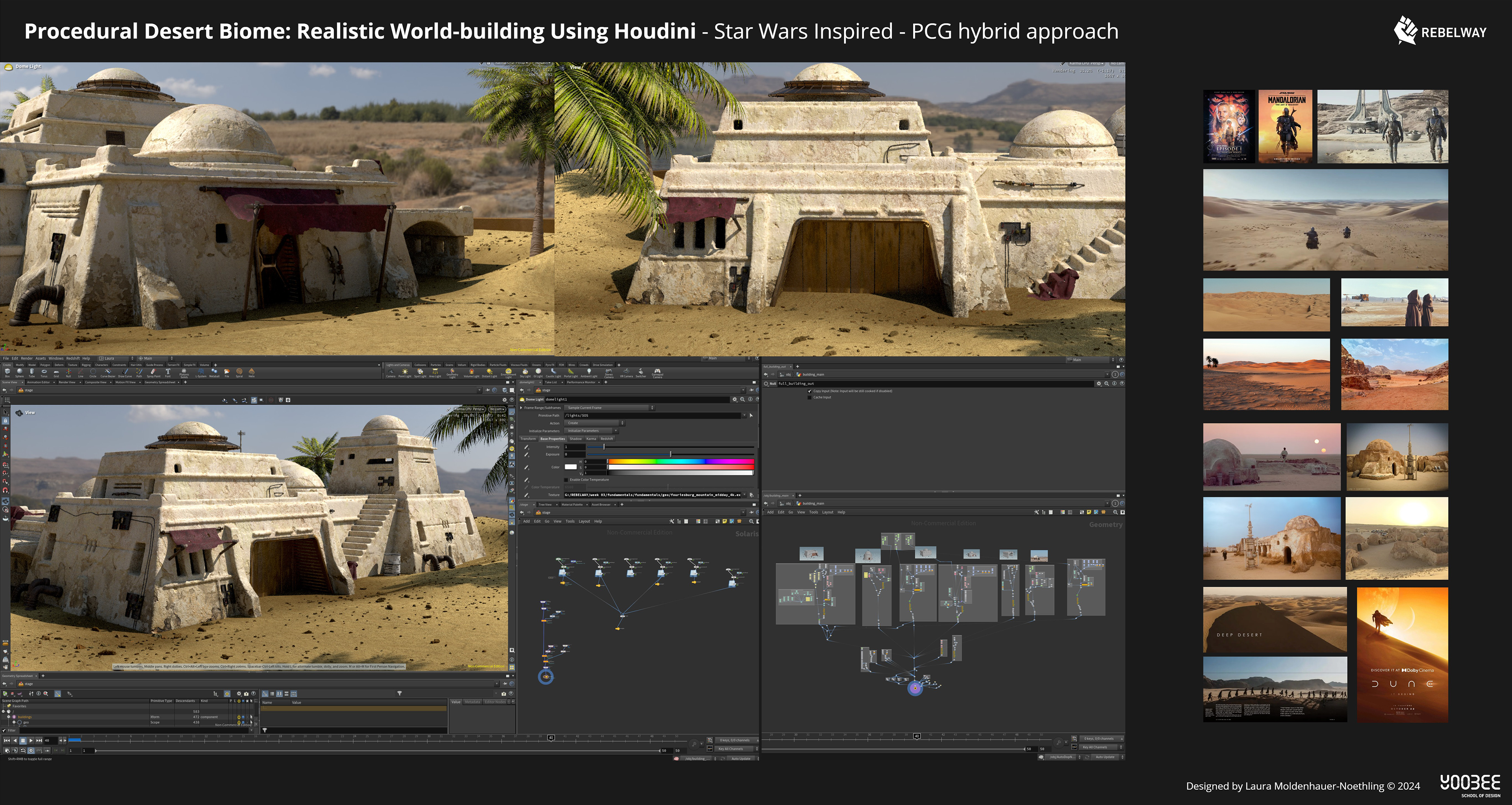Toggle Copy Input checkbox on null node
The width and height of the screenshot is (1512, 805).
tap(810, 391)
